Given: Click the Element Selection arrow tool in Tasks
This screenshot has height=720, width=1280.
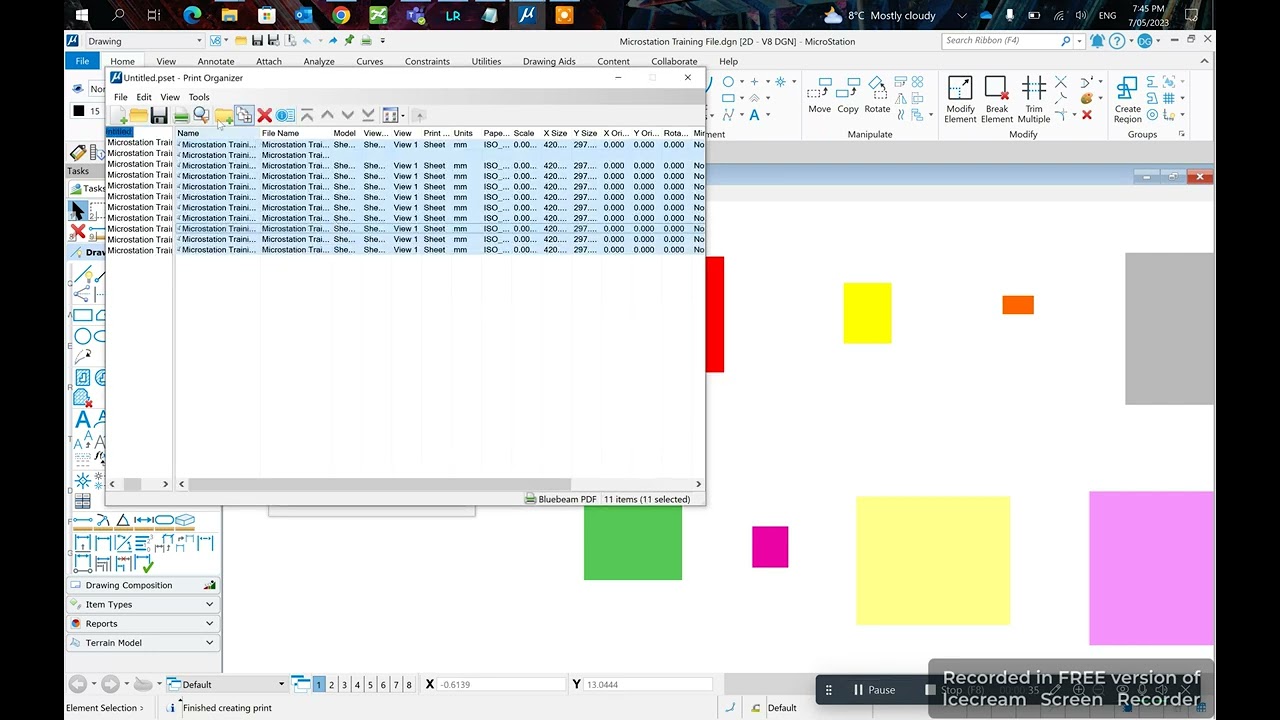Looking at the screenshot, I should click(78, 210).
